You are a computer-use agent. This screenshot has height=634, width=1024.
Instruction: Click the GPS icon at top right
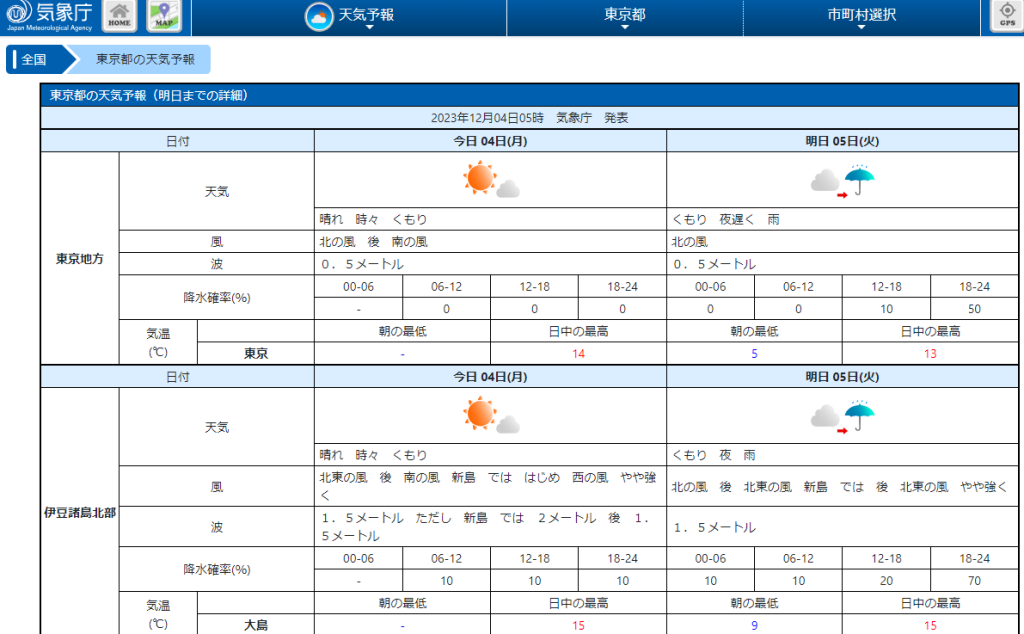tap(1004, 15)
